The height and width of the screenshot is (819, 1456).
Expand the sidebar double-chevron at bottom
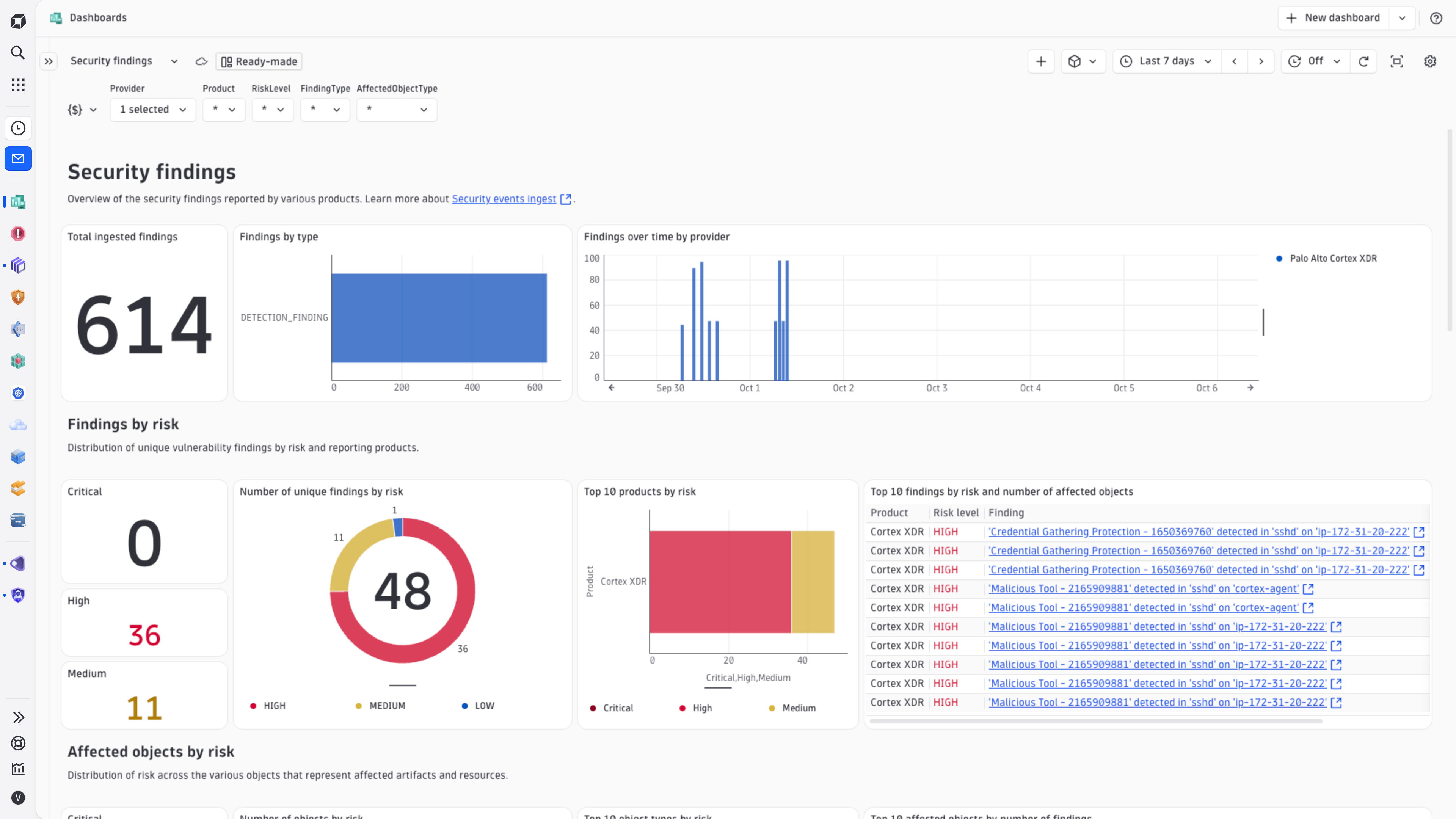(x=18, y=717)
